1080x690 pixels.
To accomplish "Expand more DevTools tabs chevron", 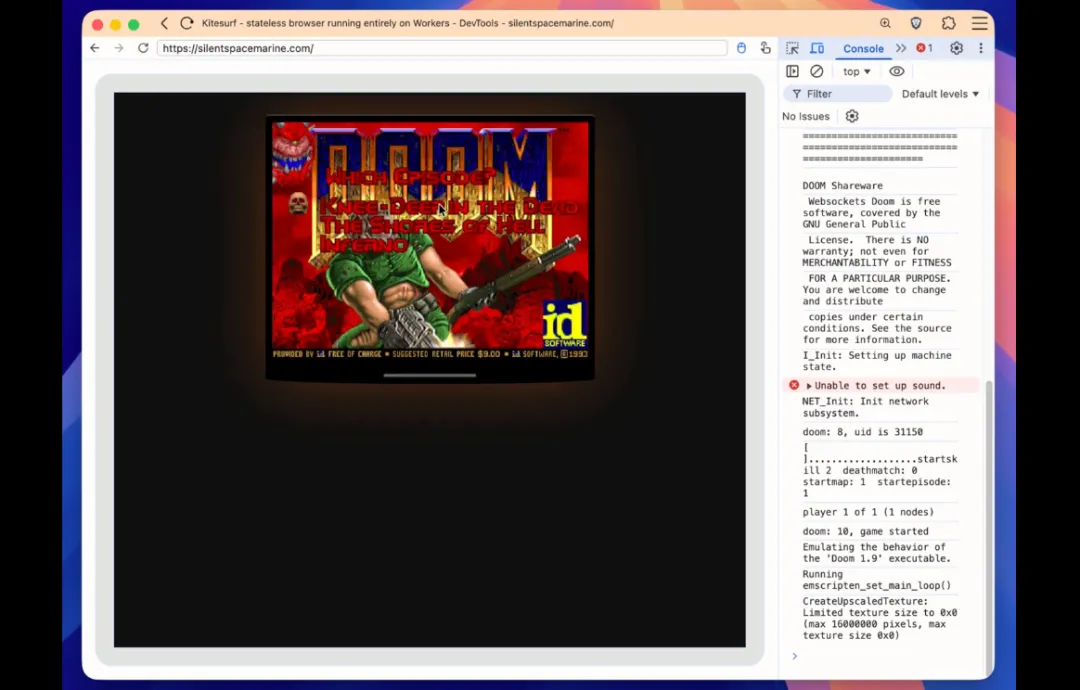I will tap(901, 48).
